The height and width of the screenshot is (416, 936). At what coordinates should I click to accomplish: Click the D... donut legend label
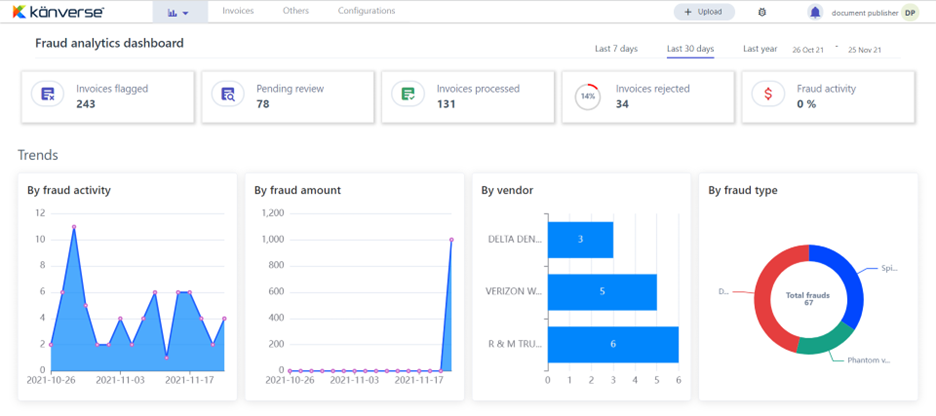coord(723,292)
